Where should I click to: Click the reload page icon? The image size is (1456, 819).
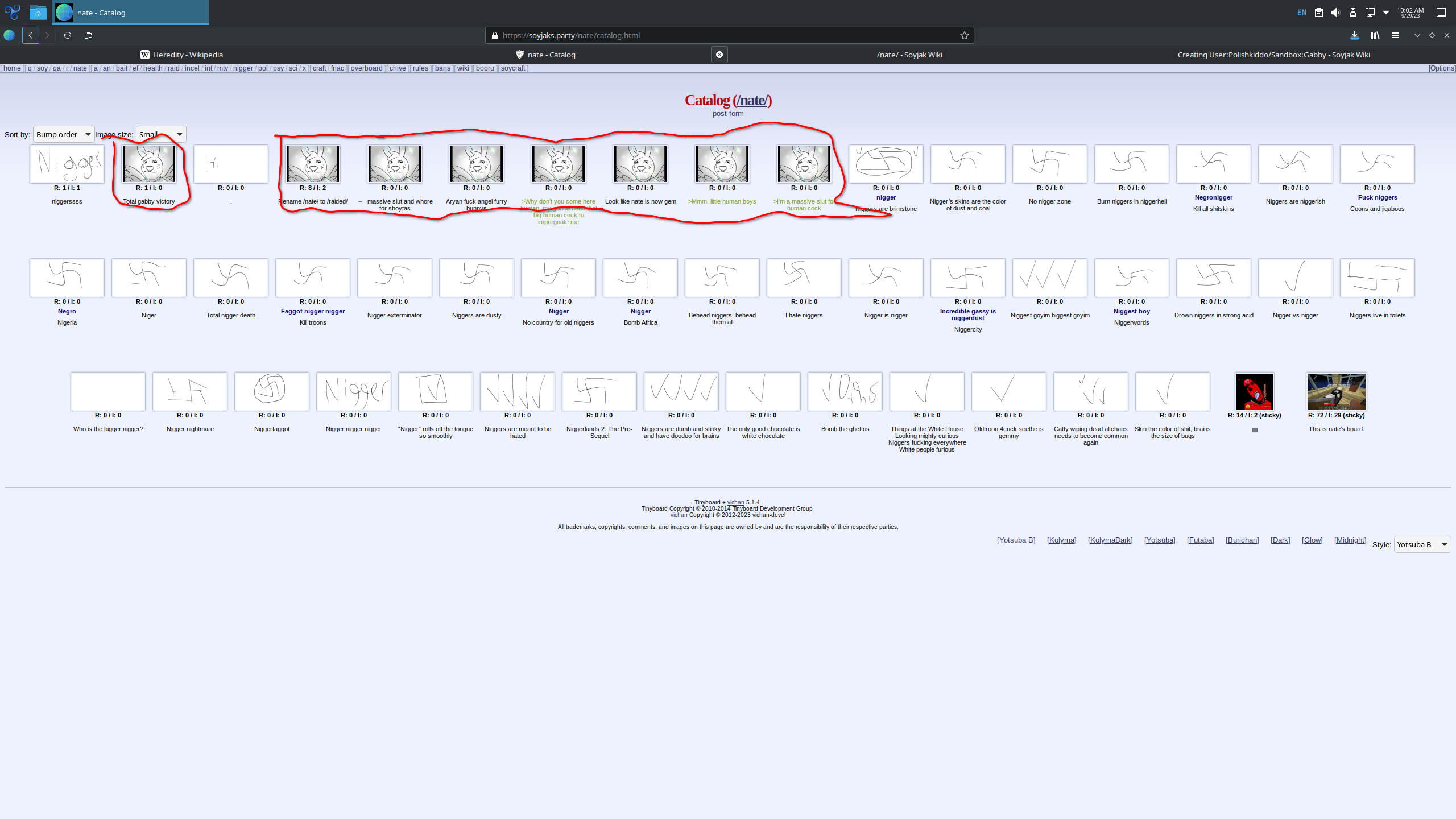click(x=68, y=35)
